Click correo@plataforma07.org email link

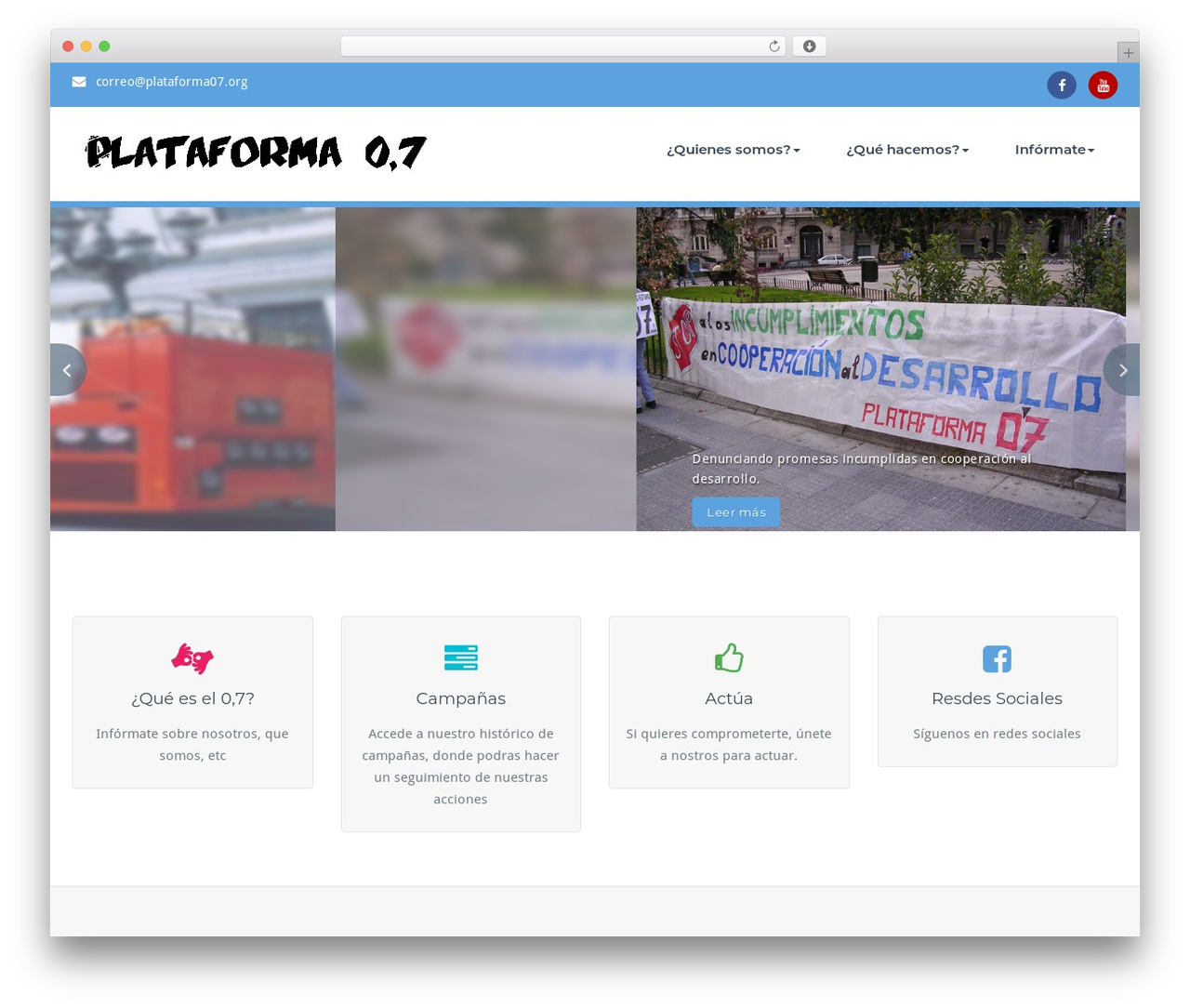[172, 82]
